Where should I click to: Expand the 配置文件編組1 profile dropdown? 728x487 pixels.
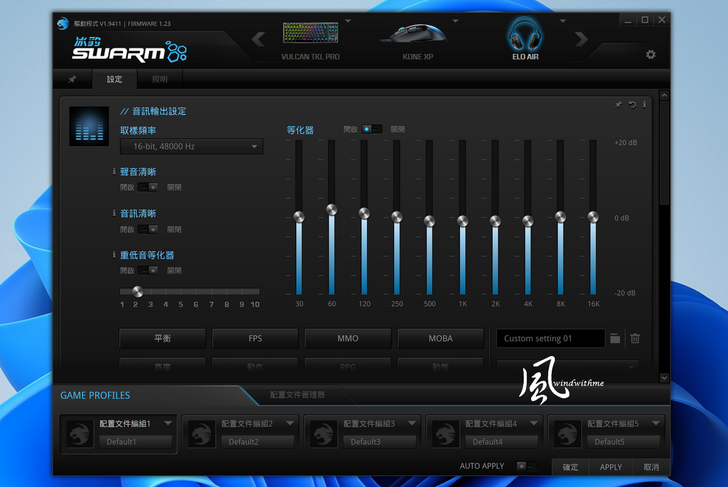pos(168,423)
